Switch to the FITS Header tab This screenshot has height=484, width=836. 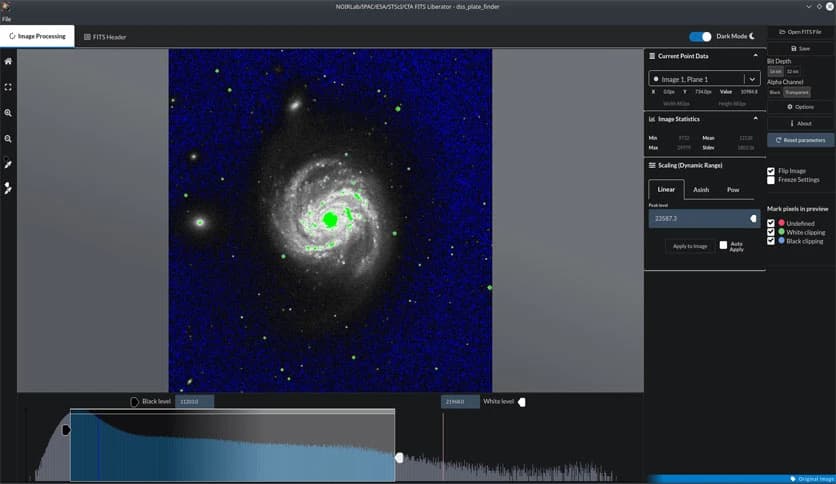tap(105, 37)
